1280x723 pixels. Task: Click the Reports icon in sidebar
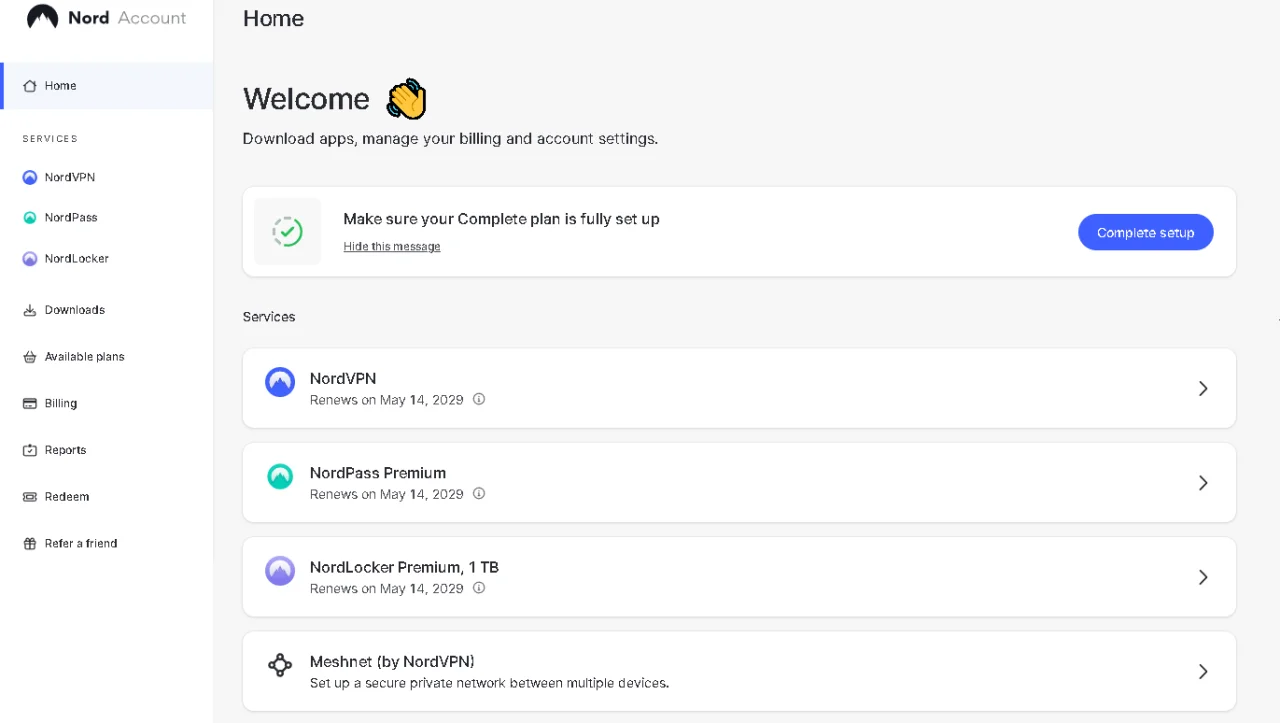(30, 450)
